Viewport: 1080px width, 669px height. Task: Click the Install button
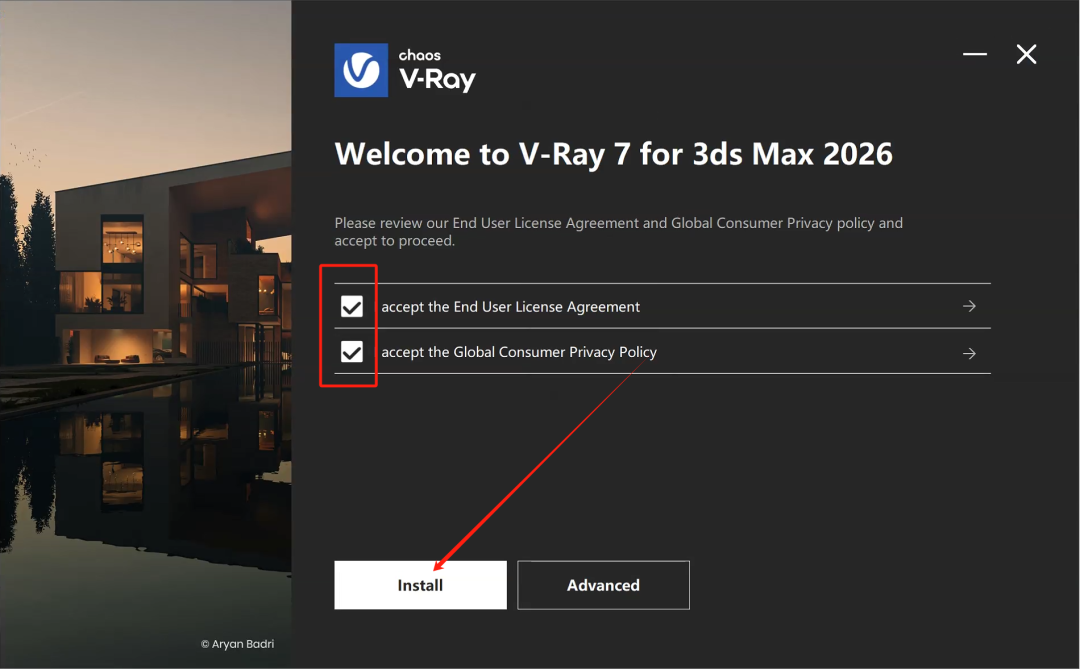[x=420, y=585]
